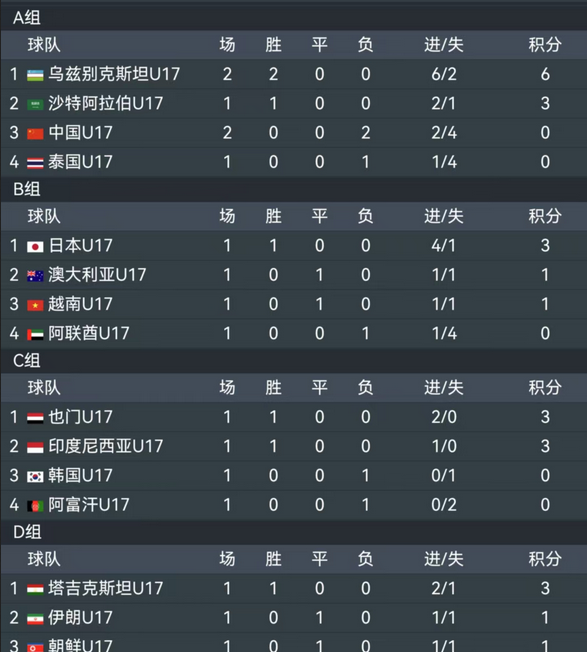Click the UAE U17 flag icon
587x652 pixels.
point(35,334)
